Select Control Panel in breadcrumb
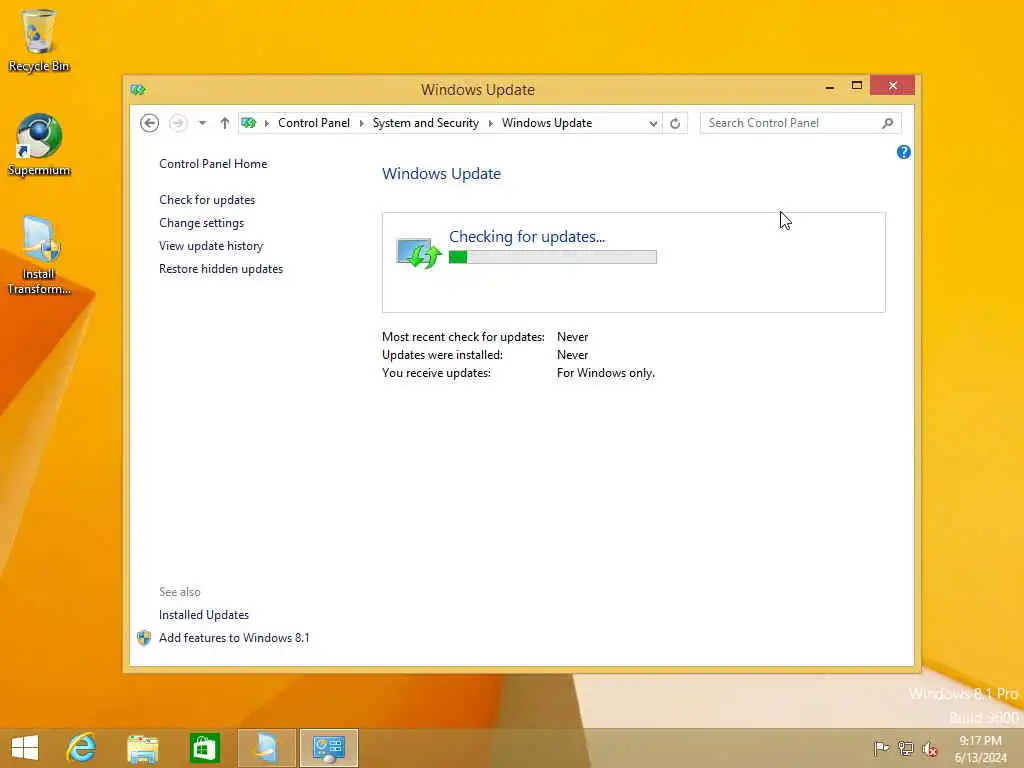The height and width of the screenshot is (768, 1024). pyautogui.click(x=313, y=123)
